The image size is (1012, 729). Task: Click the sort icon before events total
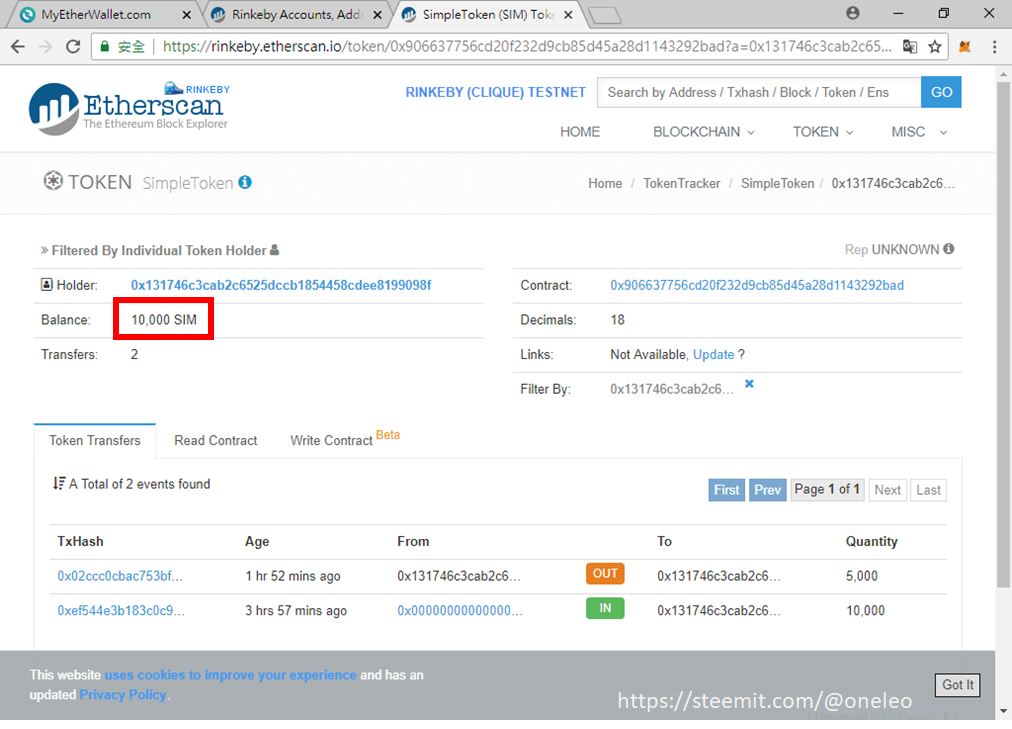click(x=59, y=483)
